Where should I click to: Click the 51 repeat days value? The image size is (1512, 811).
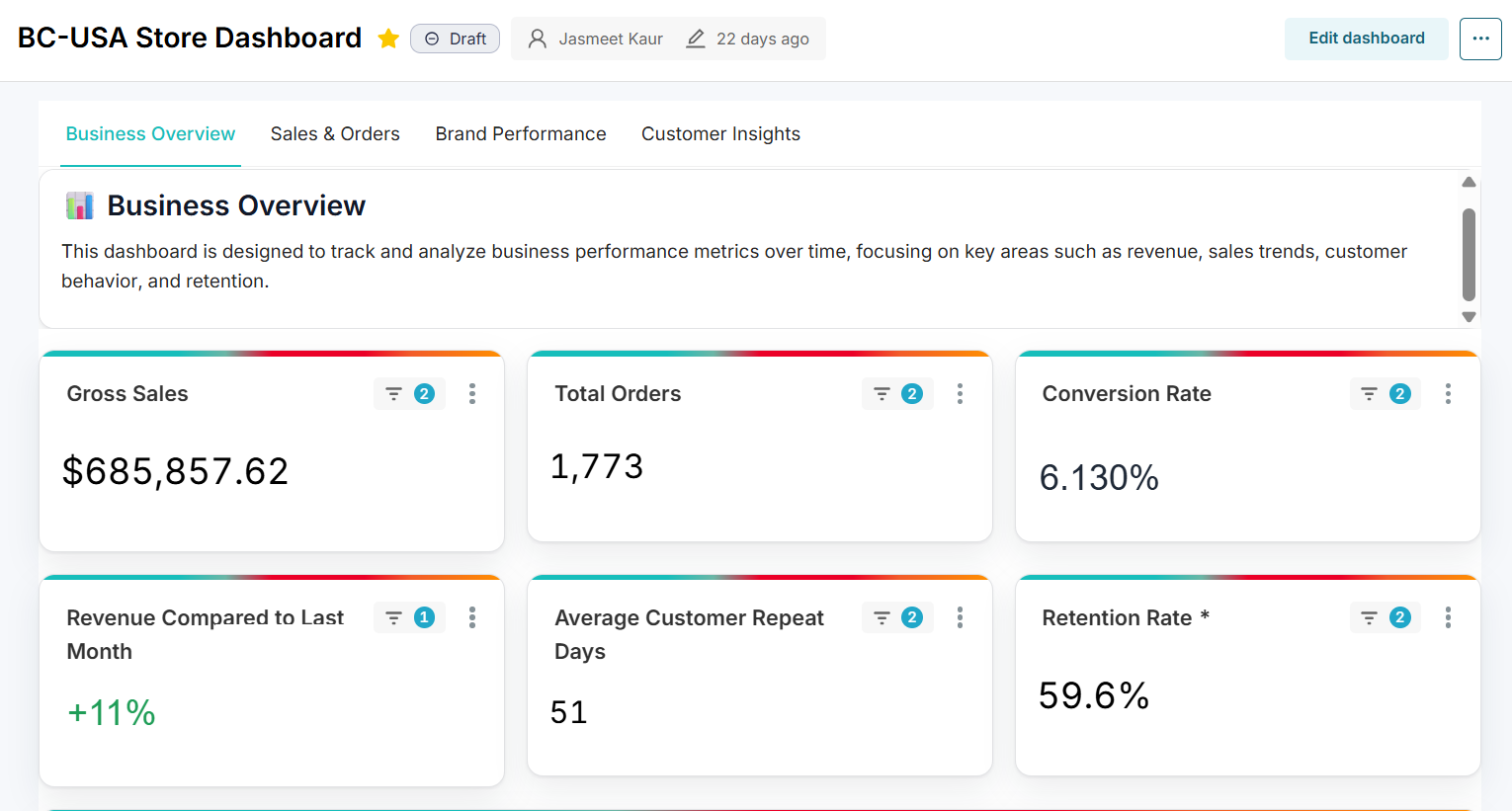click(x=569, y=712)
